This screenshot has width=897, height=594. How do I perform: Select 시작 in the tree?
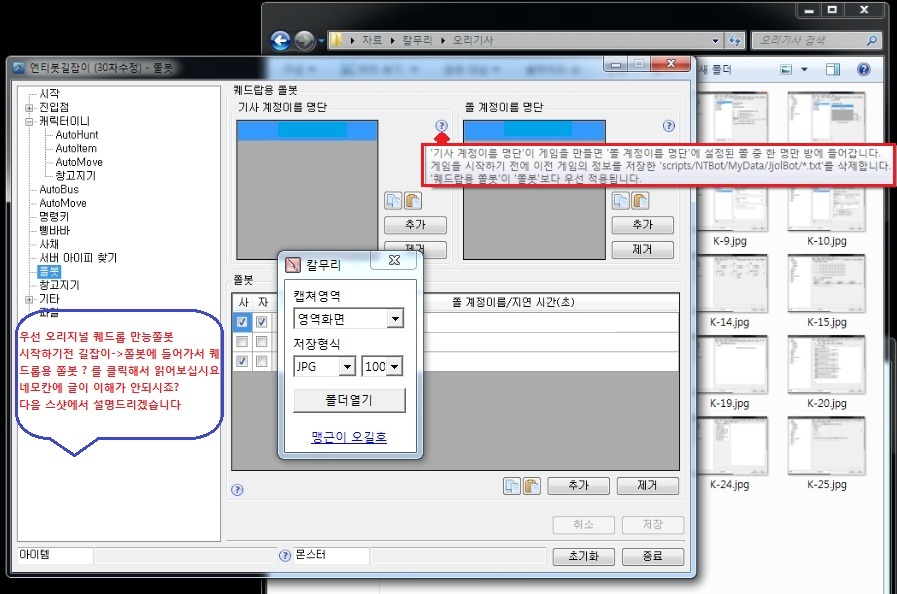tap(49, 93)
